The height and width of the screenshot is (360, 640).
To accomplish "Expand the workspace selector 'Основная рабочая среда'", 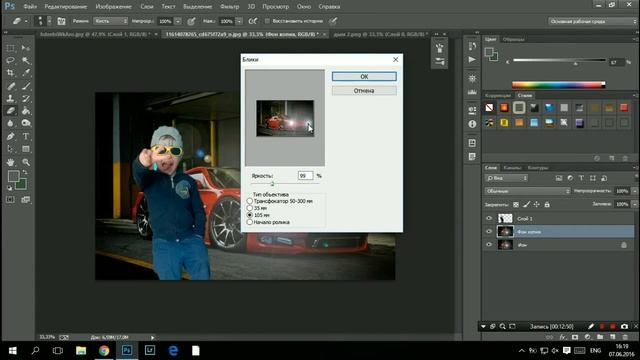I will tap(592, 21).
